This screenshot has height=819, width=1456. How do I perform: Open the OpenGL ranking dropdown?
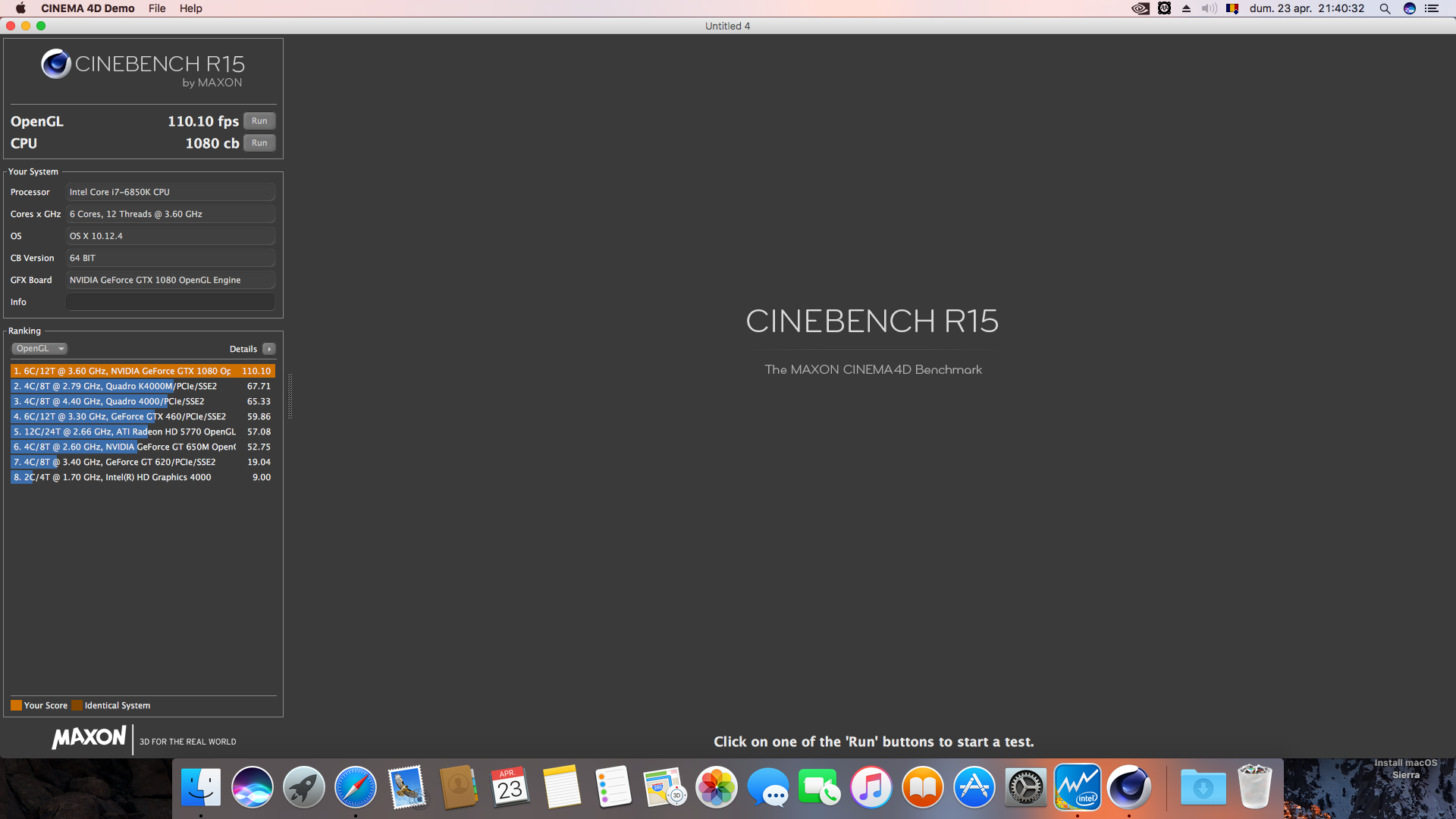tap(39, 349)
